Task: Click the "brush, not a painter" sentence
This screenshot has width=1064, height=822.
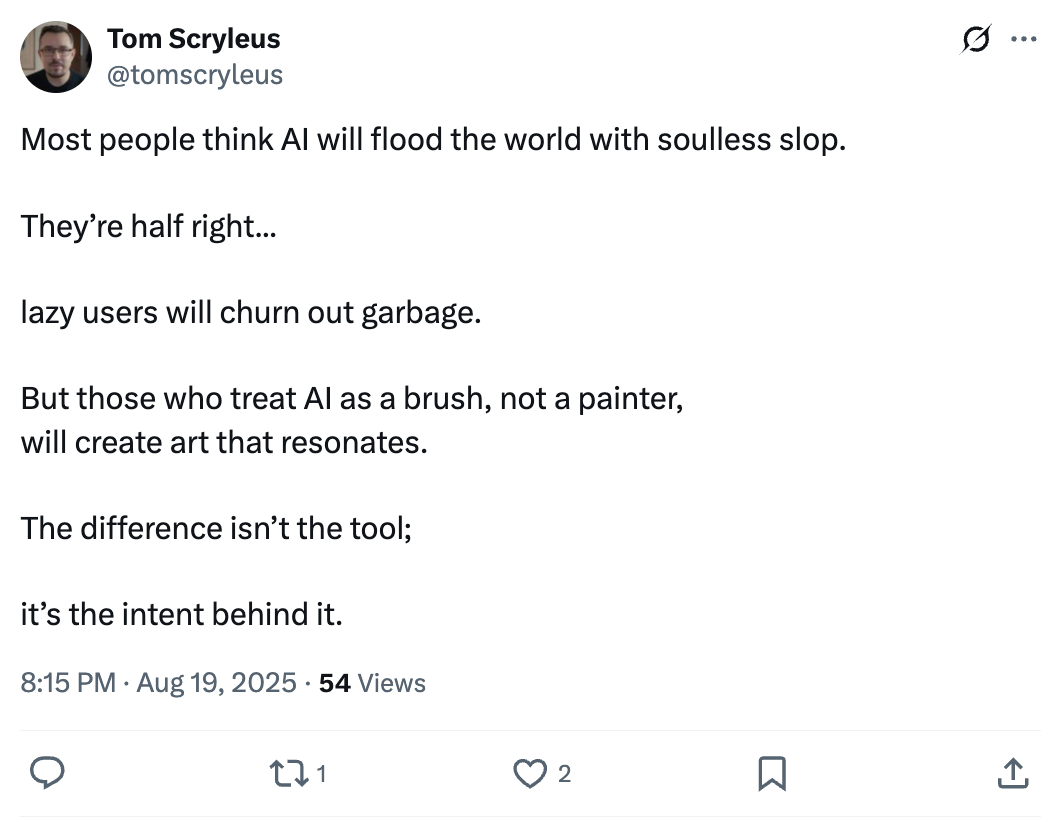Action: [x=351, y=399]
